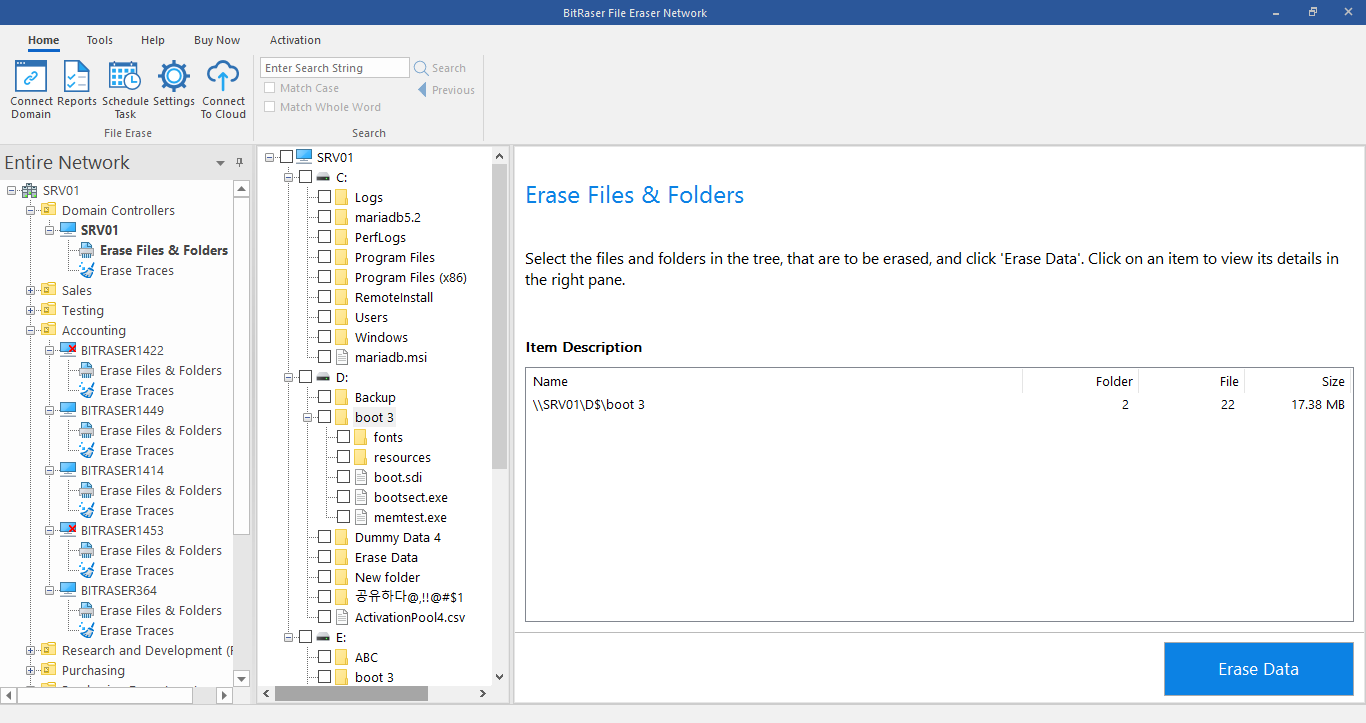The height and width of the screenshot is (723, 1366).
Task: Tick the Backup folder checkbox
Action: point(324,397)
